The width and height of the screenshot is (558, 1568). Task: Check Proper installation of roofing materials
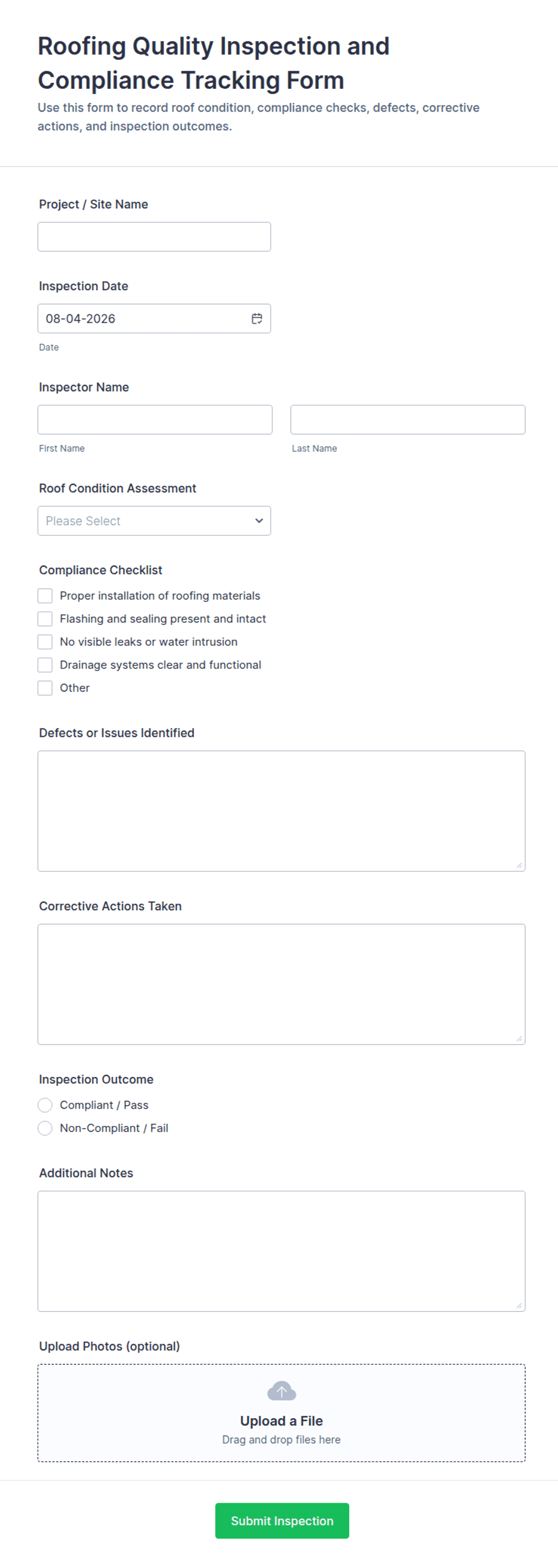[45, 595]
